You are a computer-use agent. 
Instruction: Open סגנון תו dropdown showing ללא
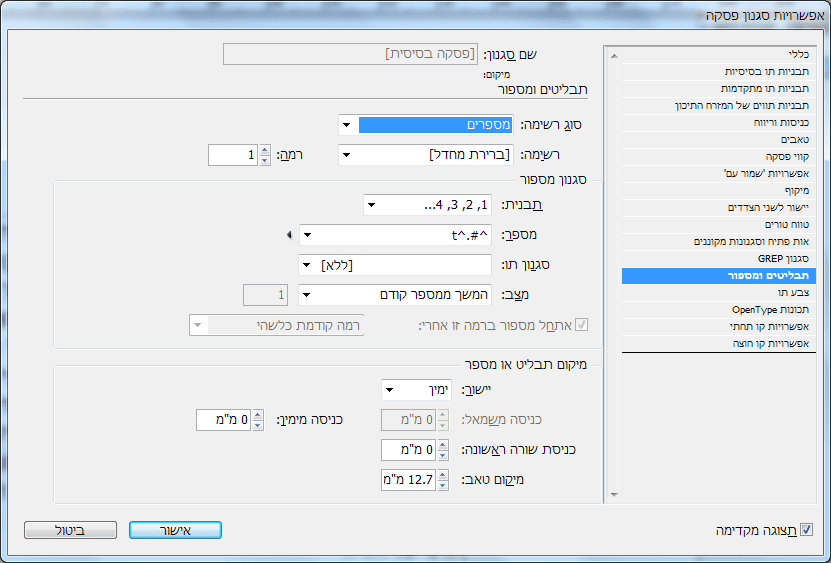click(395, 265)
